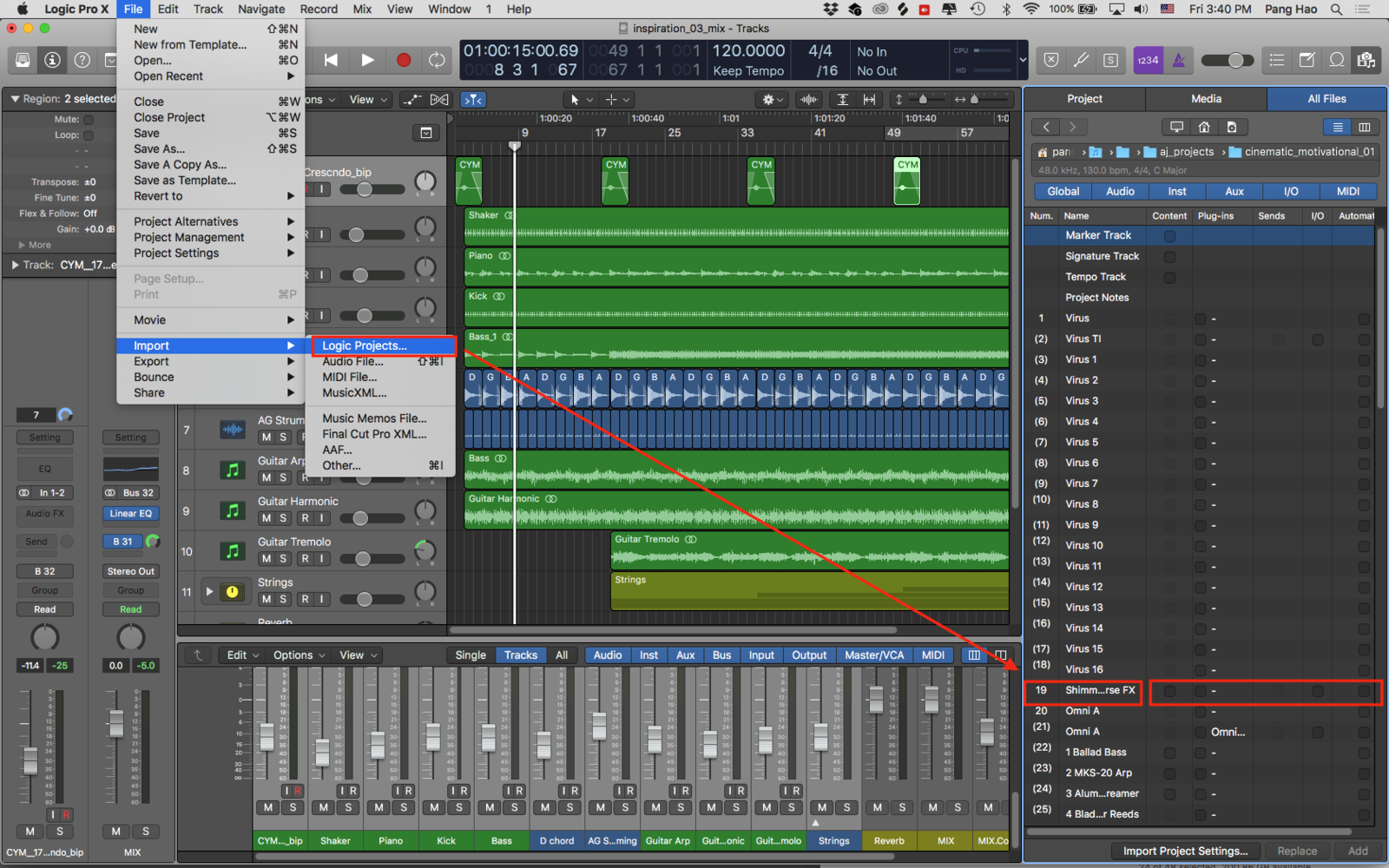Image resolution: width=1389 pixels, height=868 pixels.
Task: Toggle the Replace mode X icon
Action: (1051, 60)
